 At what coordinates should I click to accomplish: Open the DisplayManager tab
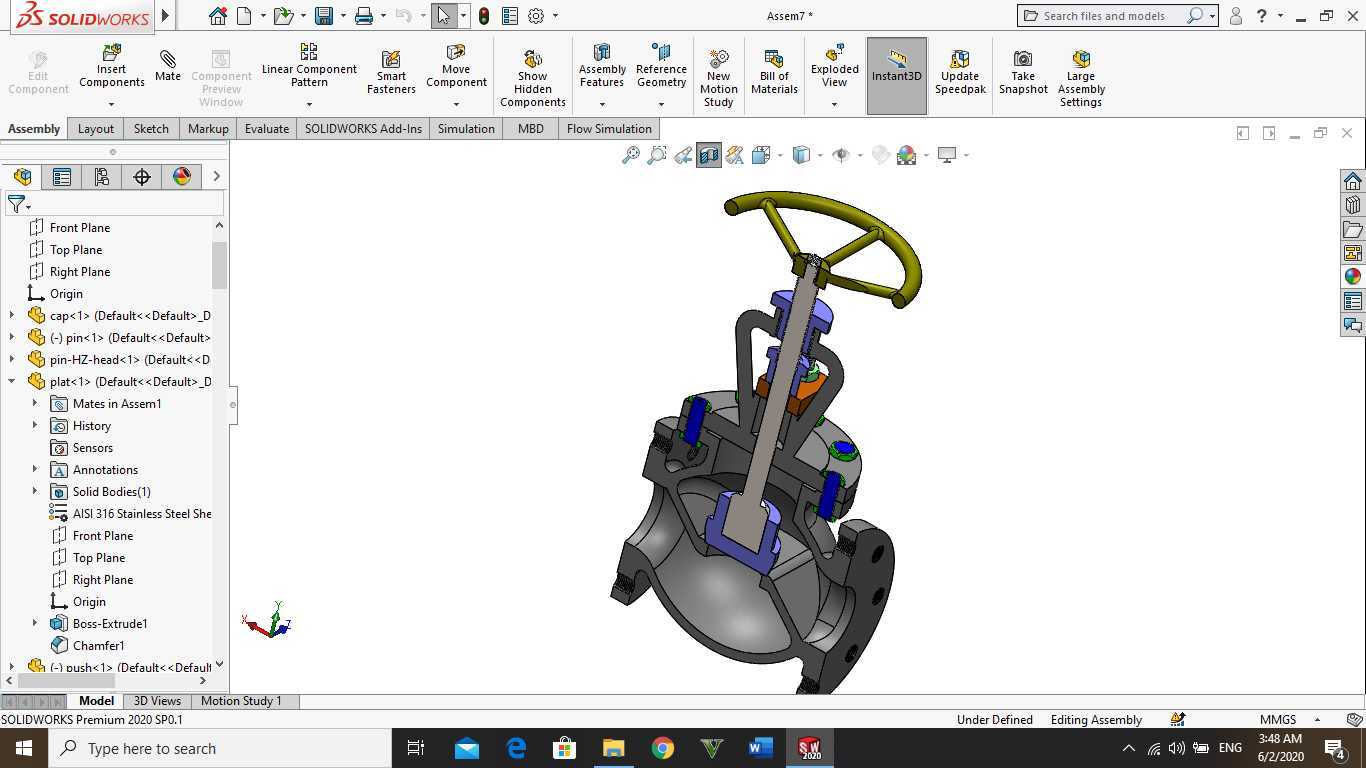tap(182, 177)
